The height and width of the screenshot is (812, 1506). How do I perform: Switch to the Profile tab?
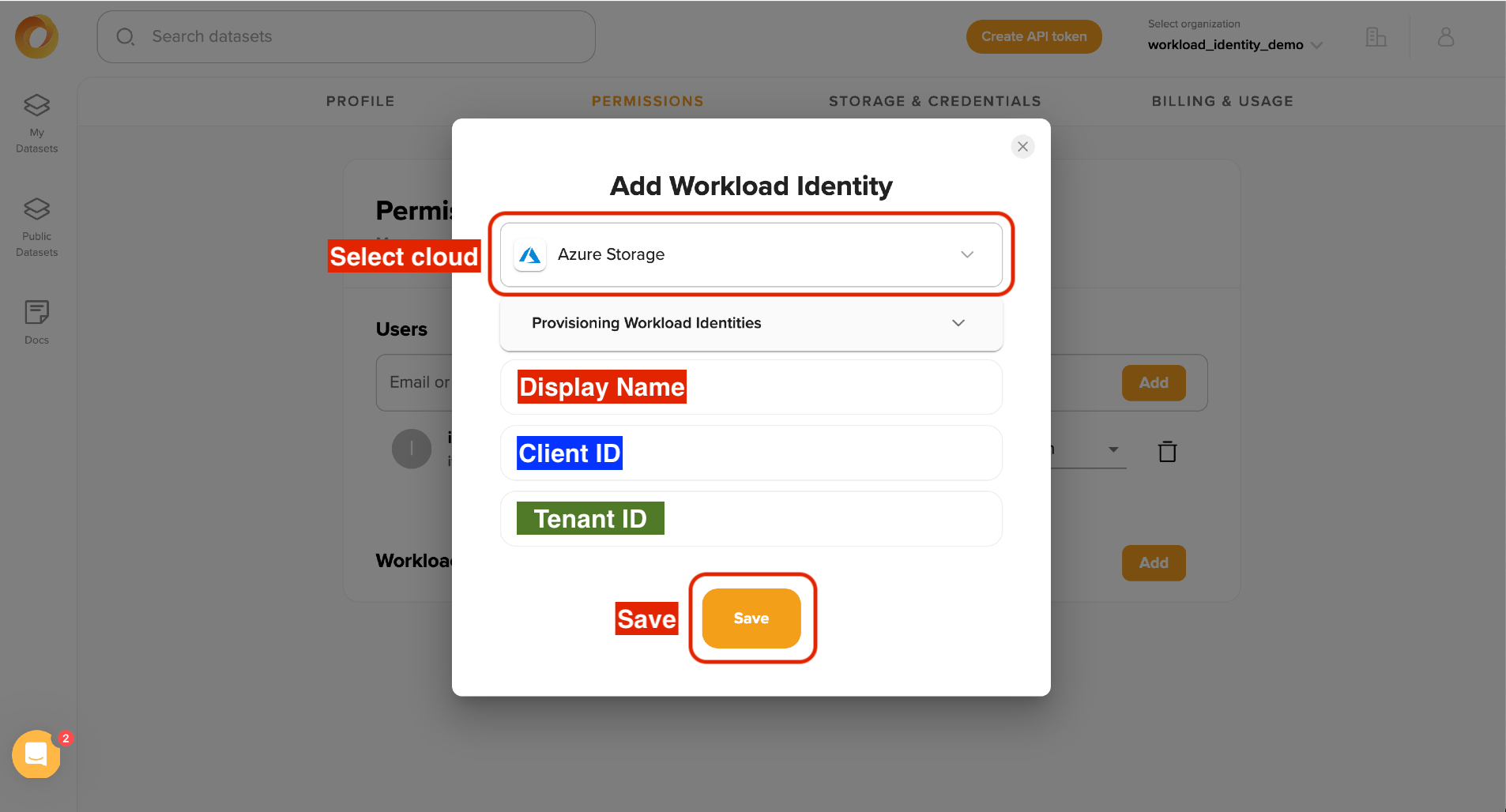[x=360, y=101]
